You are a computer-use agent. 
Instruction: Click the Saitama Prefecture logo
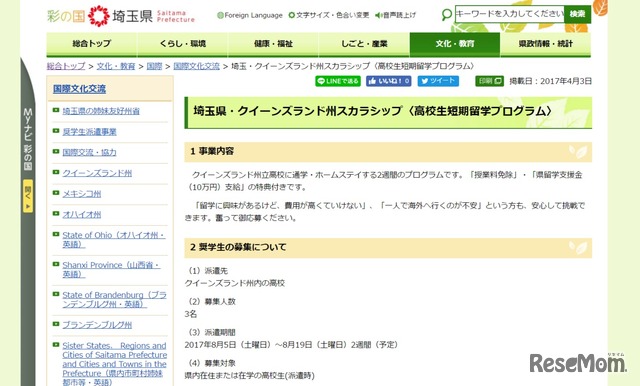point(121,16)
